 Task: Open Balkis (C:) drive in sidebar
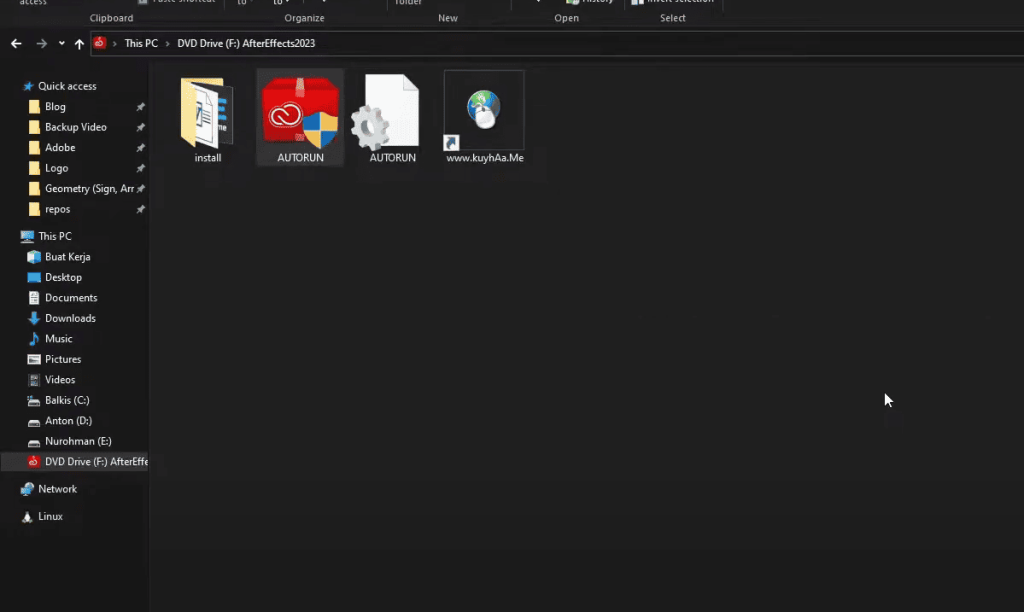(x=67, y=400)
